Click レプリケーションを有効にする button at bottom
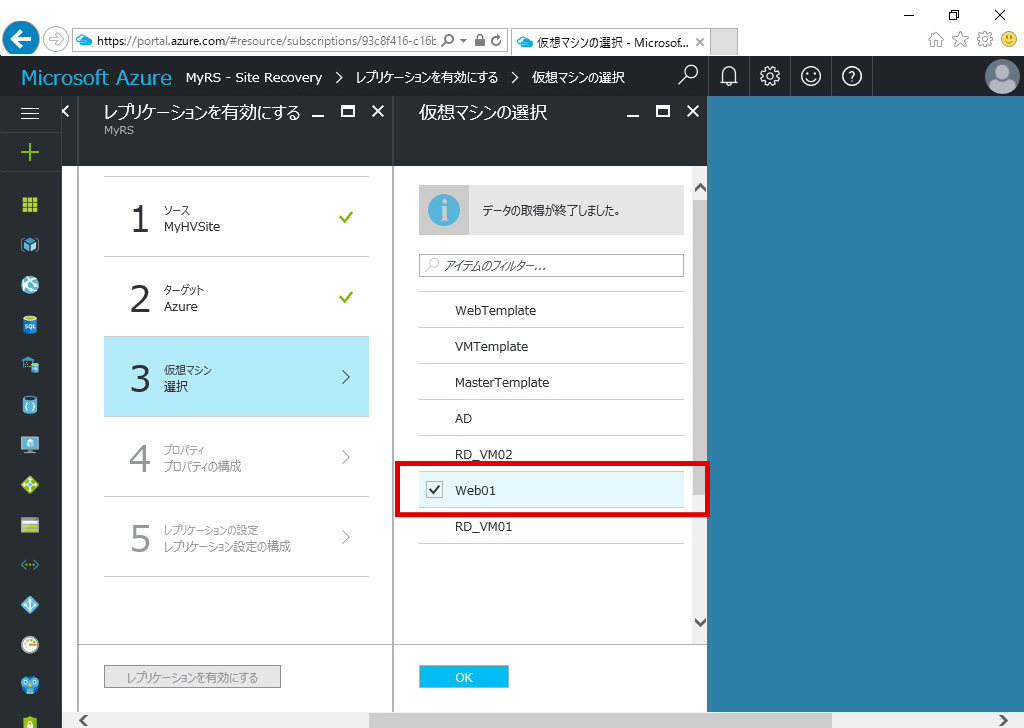 [193, 677]
